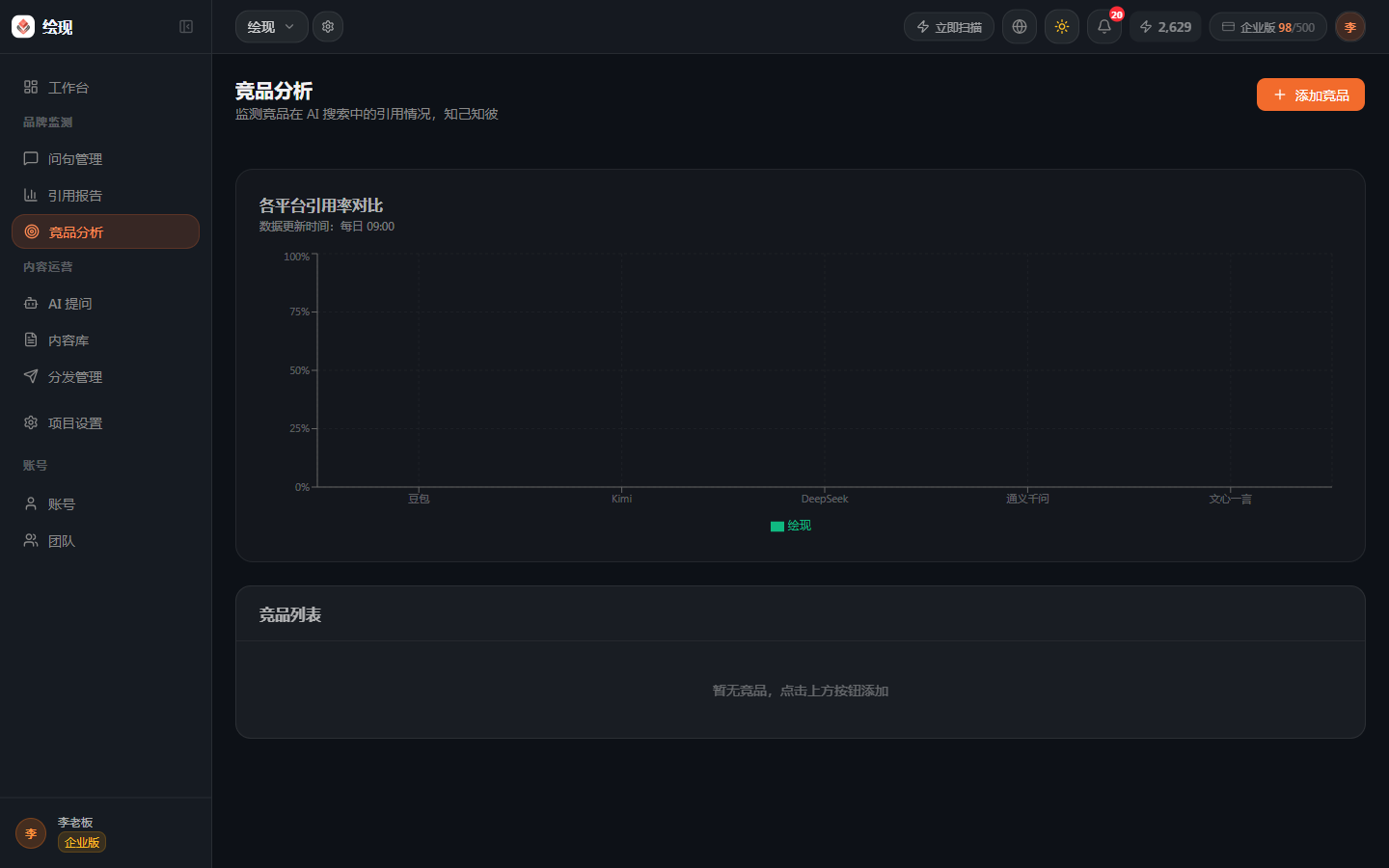Open 内容库 in sidebar
Viewport: 1389px width, 868px height.
pyautogui.click(x=105, y=340)
